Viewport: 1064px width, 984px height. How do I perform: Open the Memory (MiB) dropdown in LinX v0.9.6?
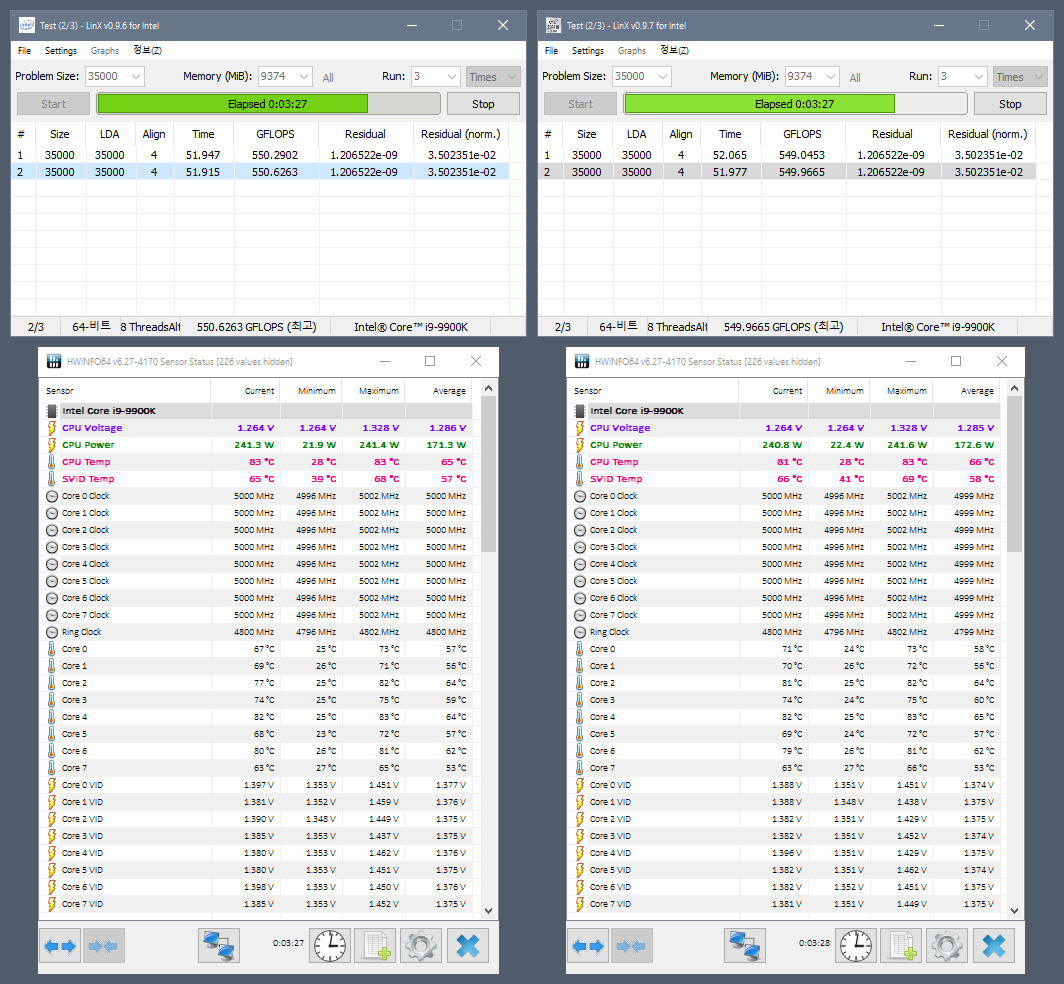pos(304,77)
